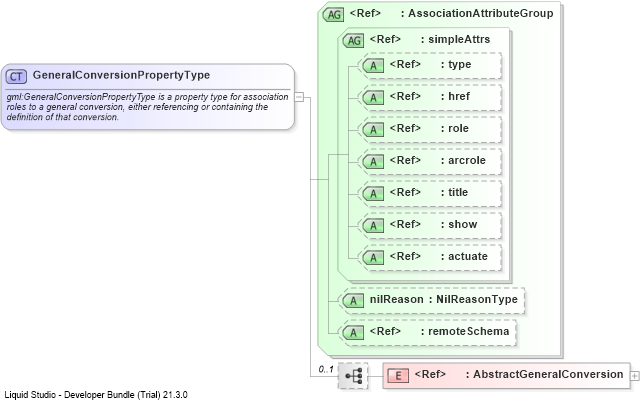Collapse the GeneralConversionPropertyType node

(299, 97)
